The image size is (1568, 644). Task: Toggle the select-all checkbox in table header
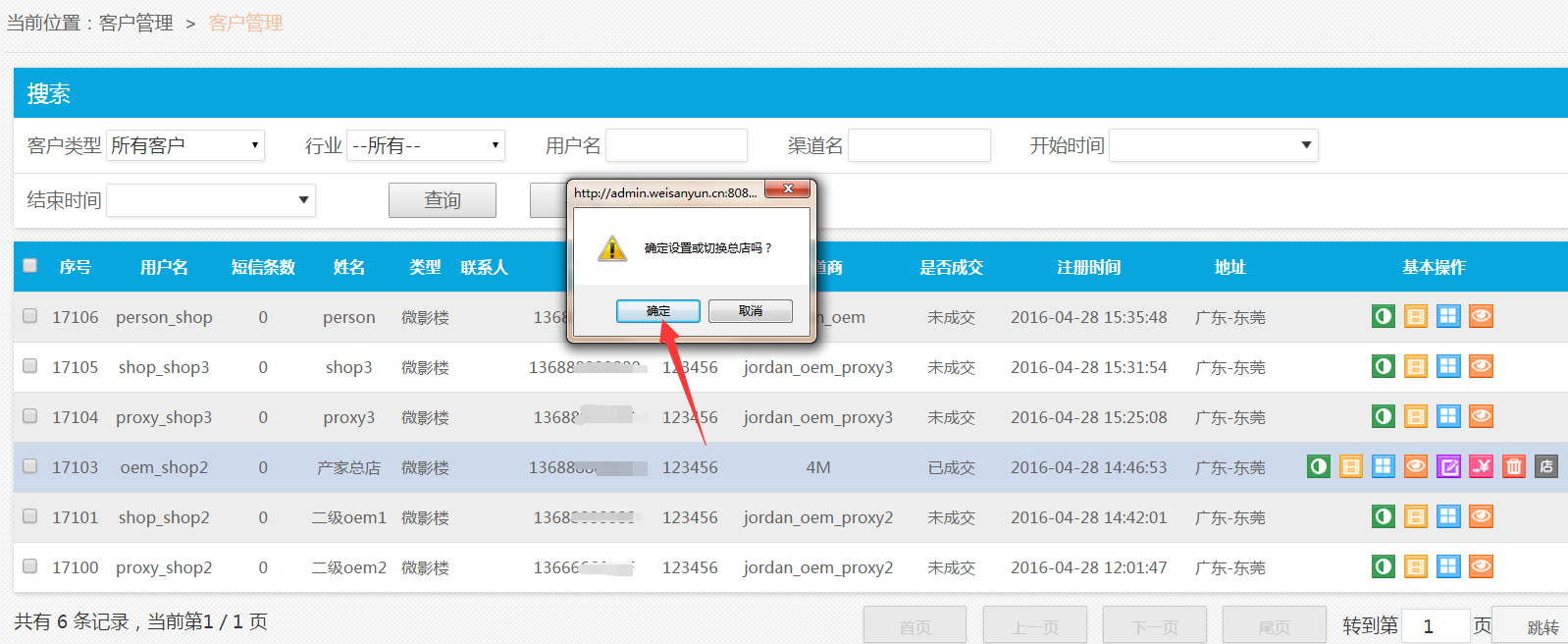point(30,266)
